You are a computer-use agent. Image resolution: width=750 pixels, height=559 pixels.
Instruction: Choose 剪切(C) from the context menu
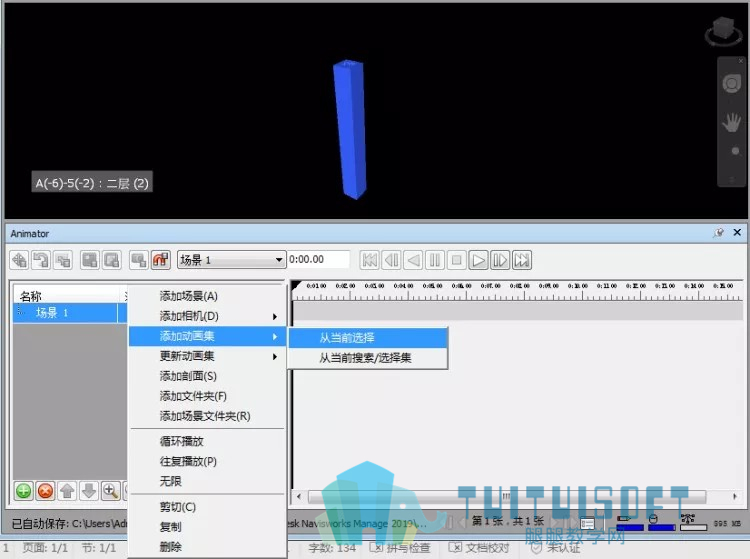tap(208, 507)
